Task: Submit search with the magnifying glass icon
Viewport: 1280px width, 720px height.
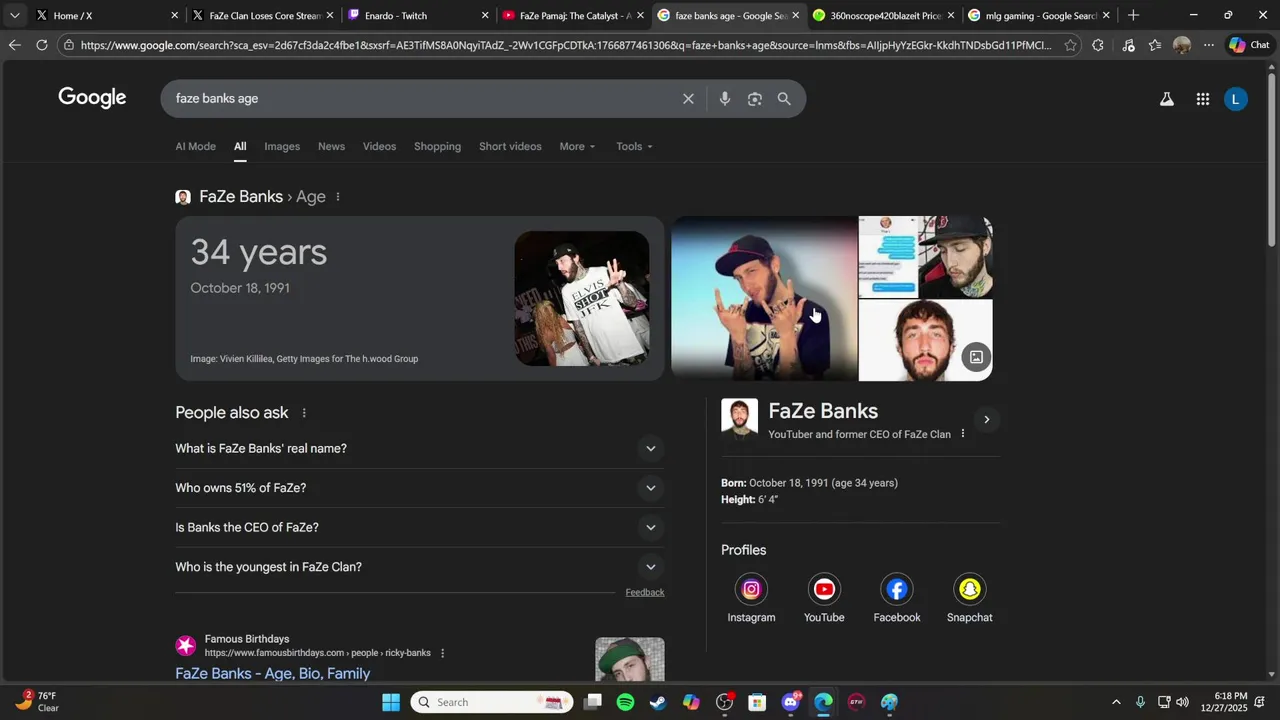Action: pos(784,99)
